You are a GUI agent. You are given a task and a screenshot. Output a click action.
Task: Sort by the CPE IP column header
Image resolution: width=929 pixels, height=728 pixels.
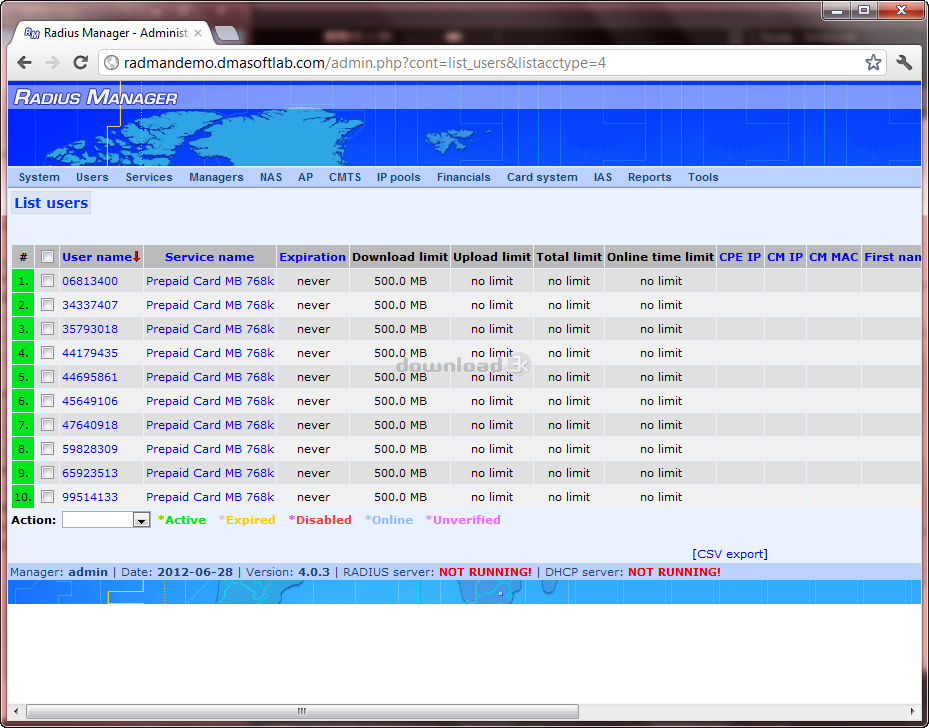[740, 257]
